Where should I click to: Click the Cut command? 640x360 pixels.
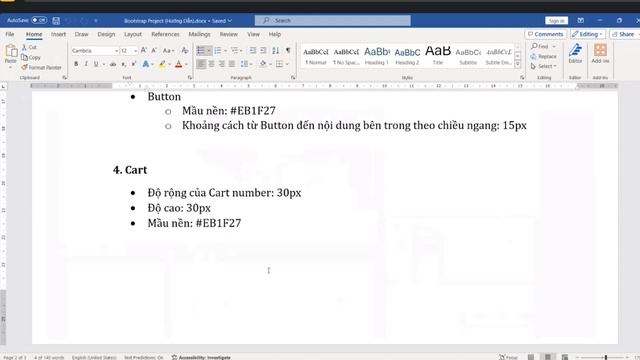point(29,47)
